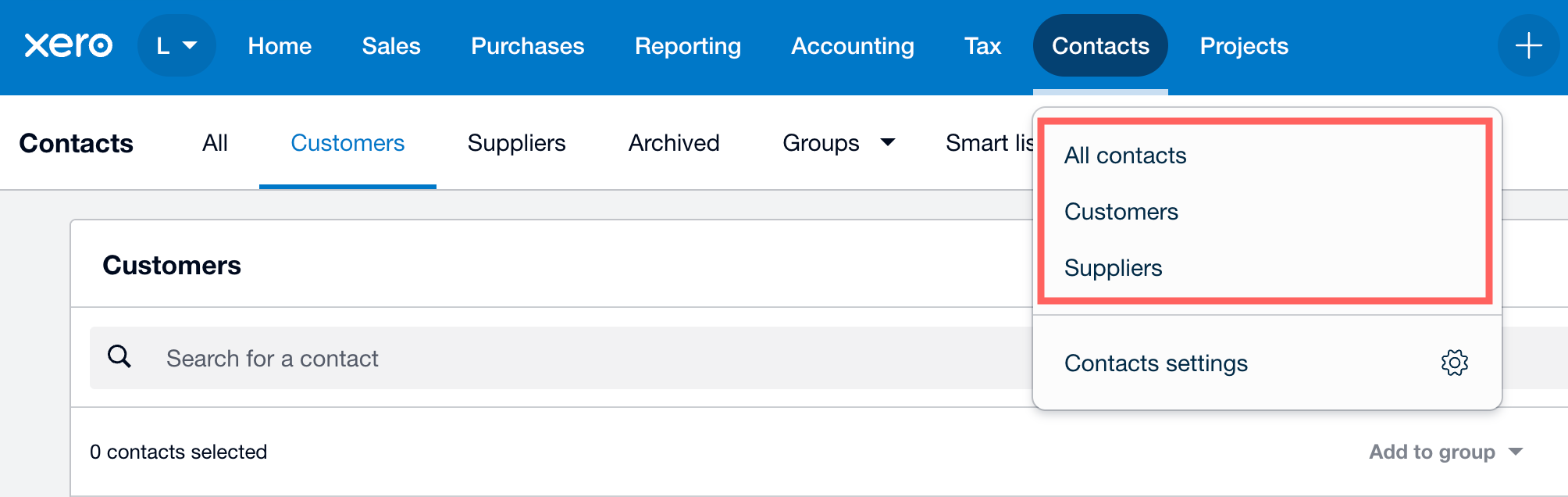The width and height of the screenshot is (1568, 497).
Task: Click the Search for a contact field
Action: (547, 358)
